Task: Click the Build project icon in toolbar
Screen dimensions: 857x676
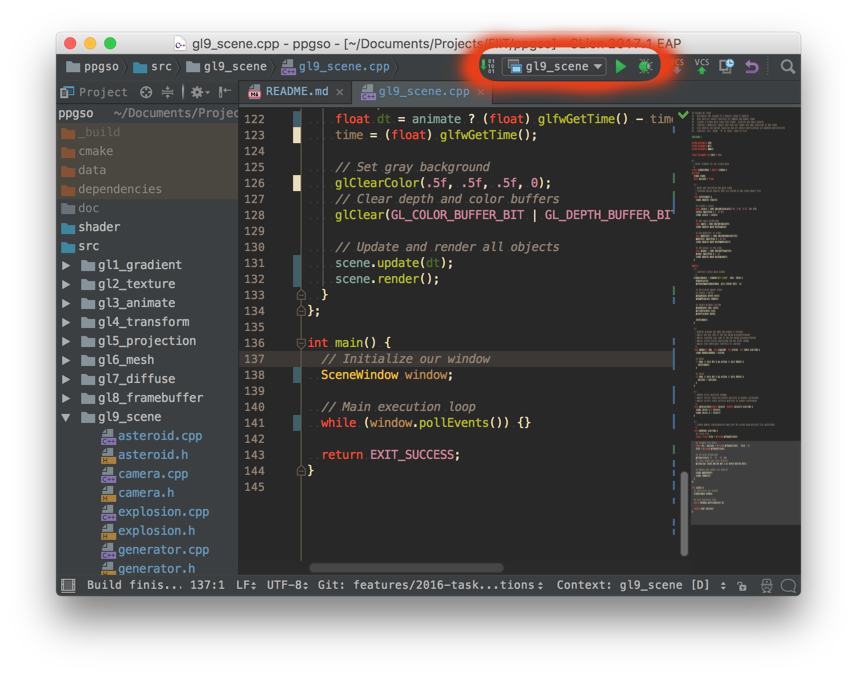Action: (487, 66)
